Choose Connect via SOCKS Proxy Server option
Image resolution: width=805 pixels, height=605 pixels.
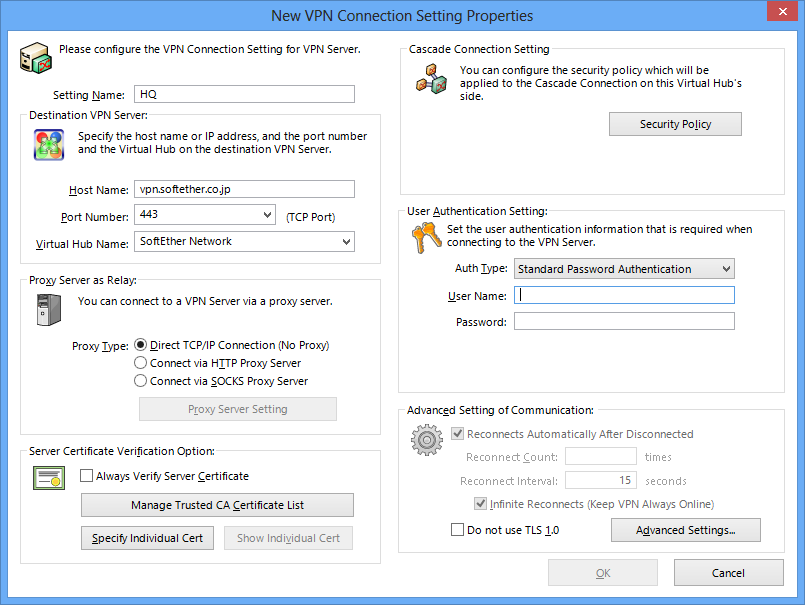click(x=140, y=381)
